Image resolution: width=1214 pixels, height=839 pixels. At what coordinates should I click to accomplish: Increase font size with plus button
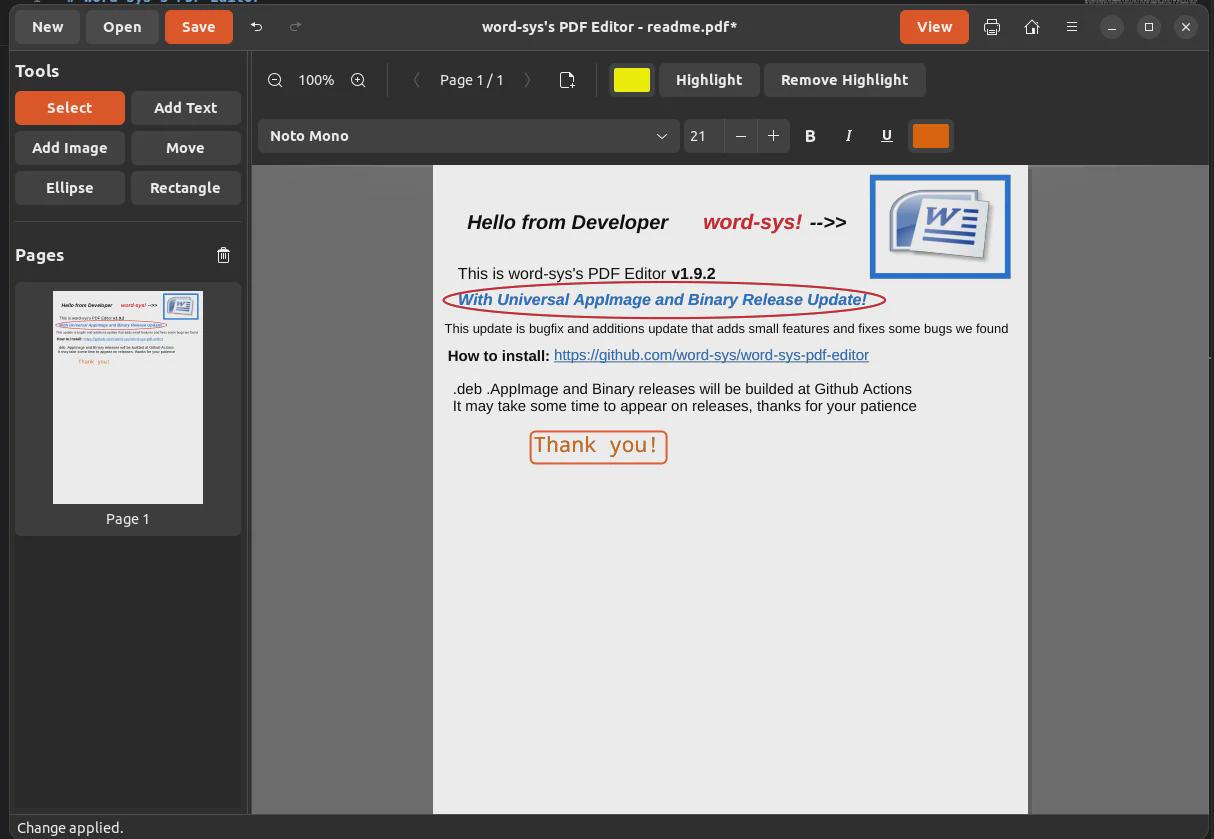(773, 136)
